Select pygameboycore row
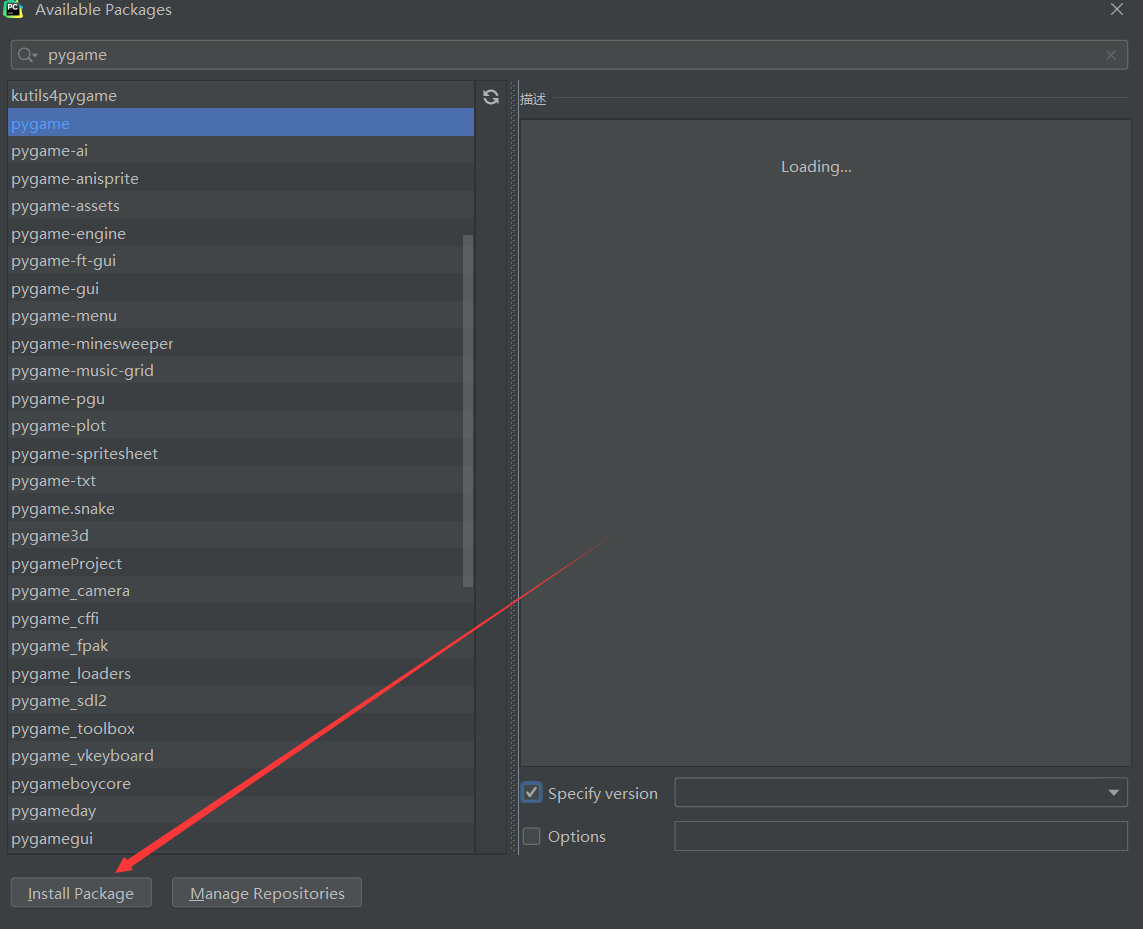 point(241,783)
